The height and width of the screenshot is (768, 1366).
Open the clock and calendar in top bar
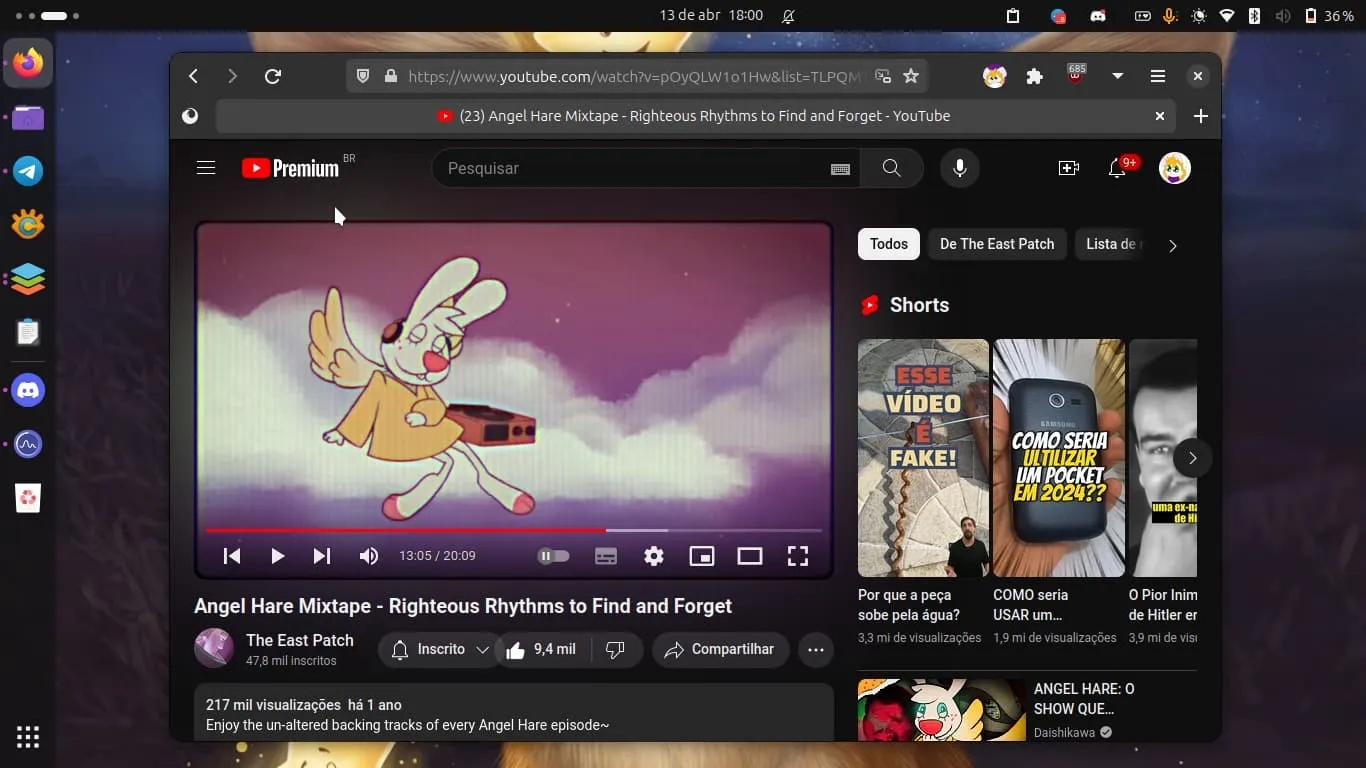pyautogui.click(x=711, y=15)
